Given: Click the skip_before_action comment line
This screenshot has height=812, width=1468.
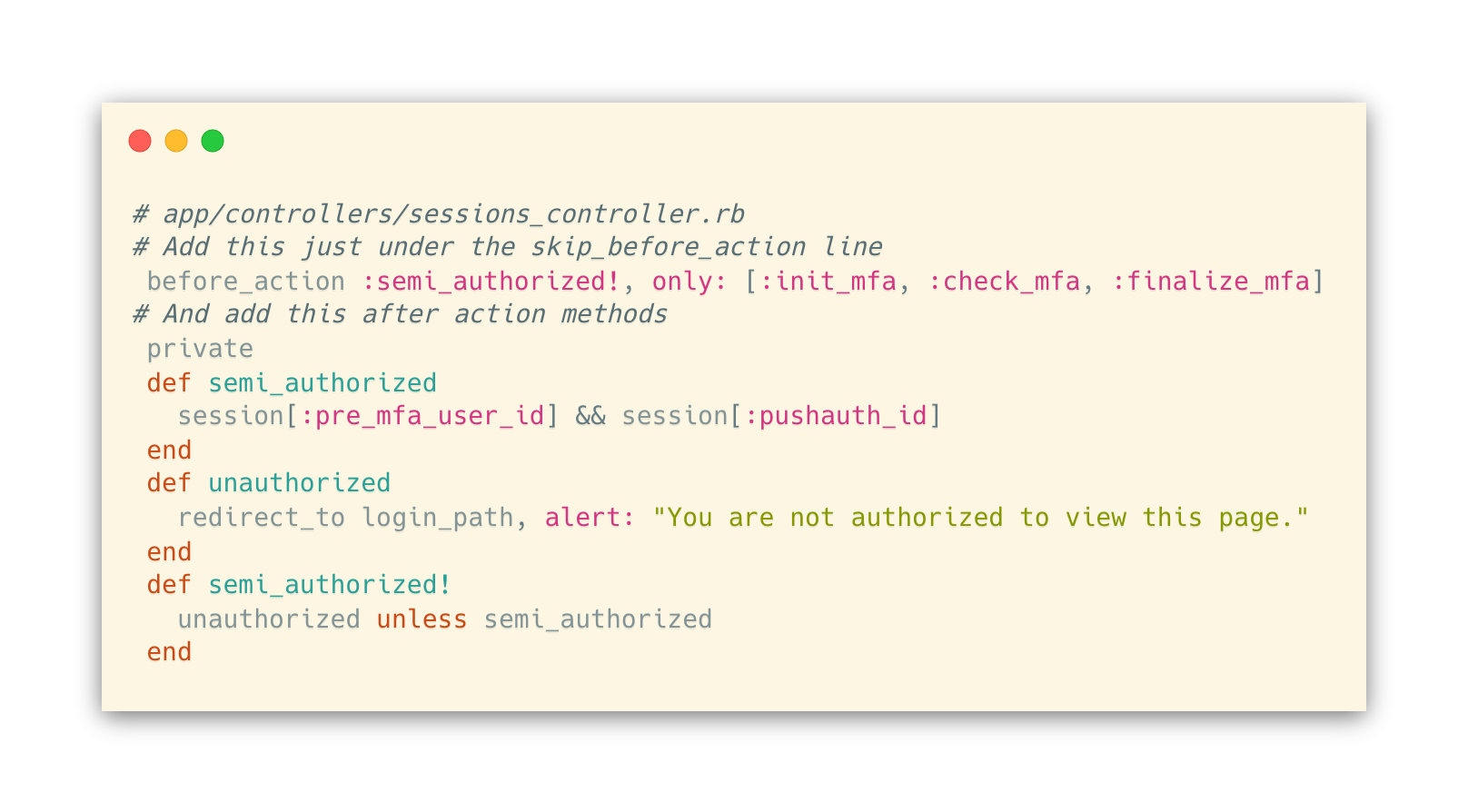Looking at the screenshot, I should (x=508, y=247).
